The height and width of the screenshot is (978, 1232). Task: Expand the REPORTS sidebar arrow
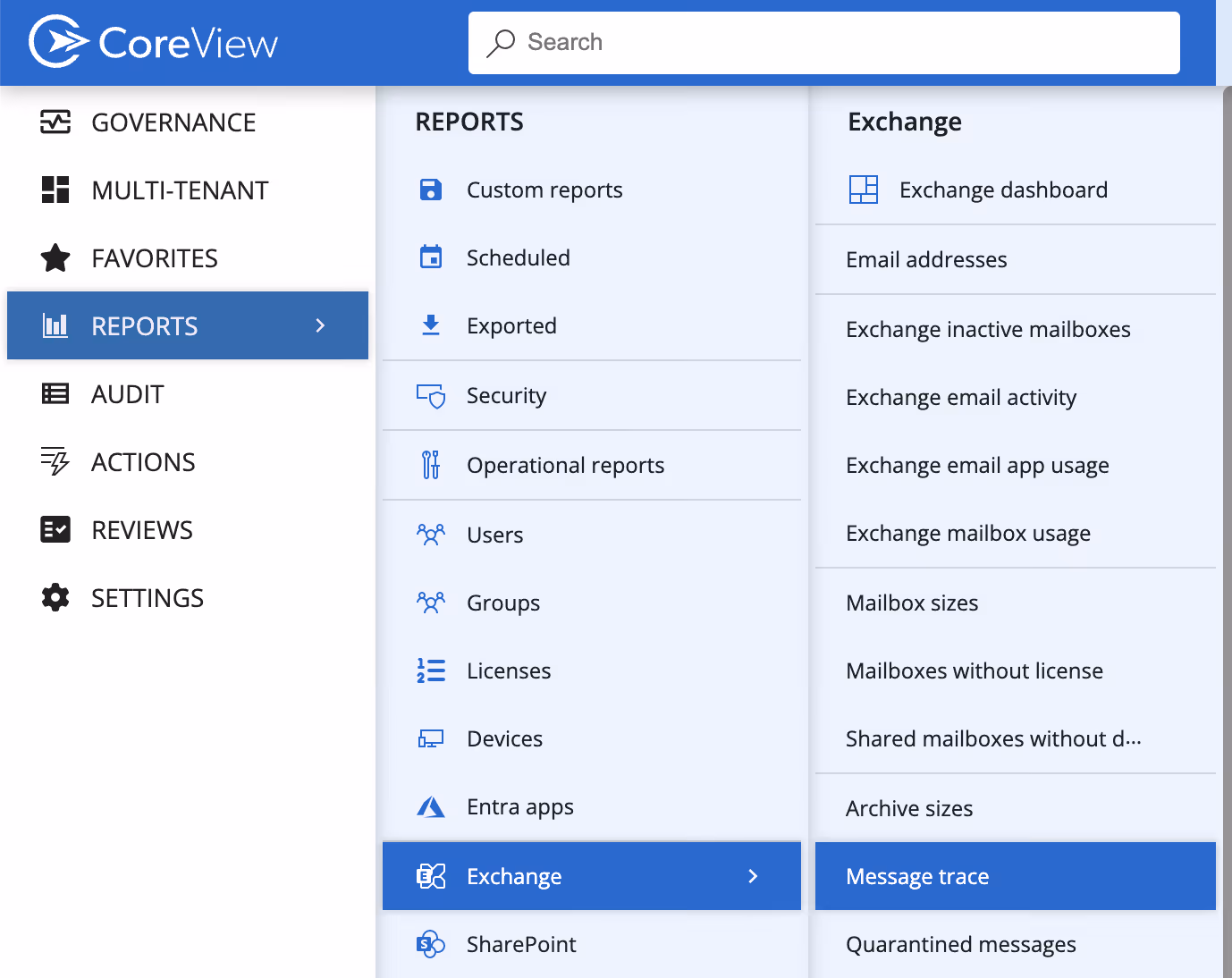320,325
